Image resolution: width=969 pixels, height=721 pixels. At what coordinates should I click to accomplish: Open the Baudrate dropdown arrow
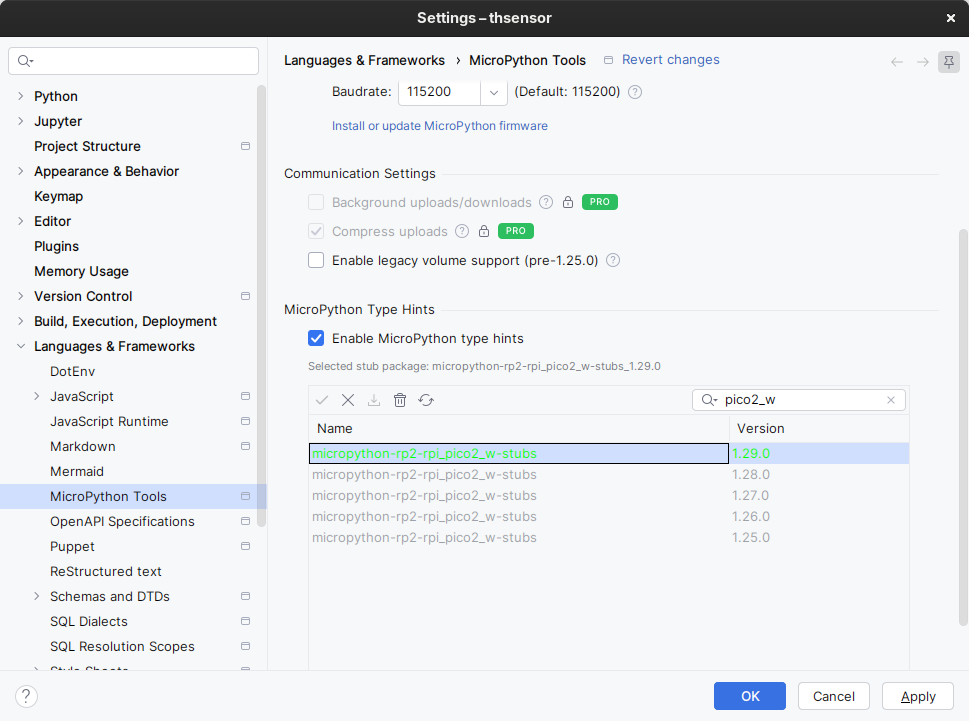pos(494,93)
